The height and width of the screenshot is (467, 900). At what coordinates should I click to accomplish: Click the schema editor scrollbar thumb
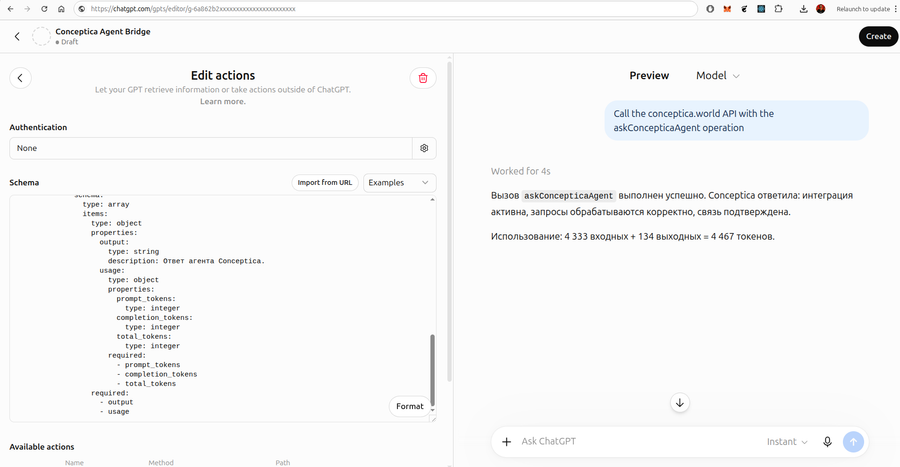click(432, 370)
